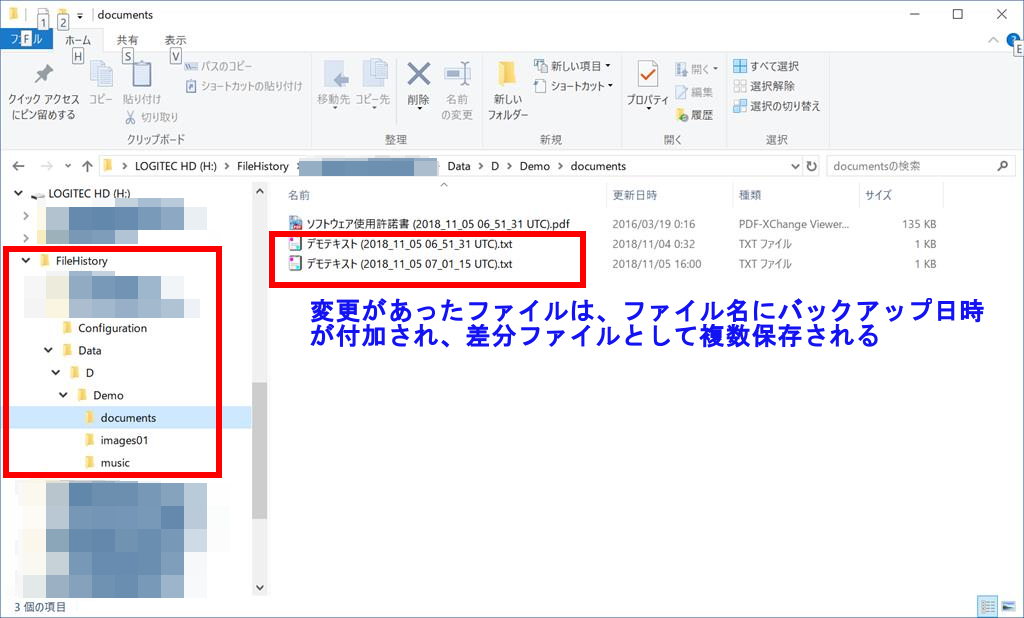This screenshot has width=1024, height=618.
Task: Click the Up directory arrow icon
Action: click(88, 166)
